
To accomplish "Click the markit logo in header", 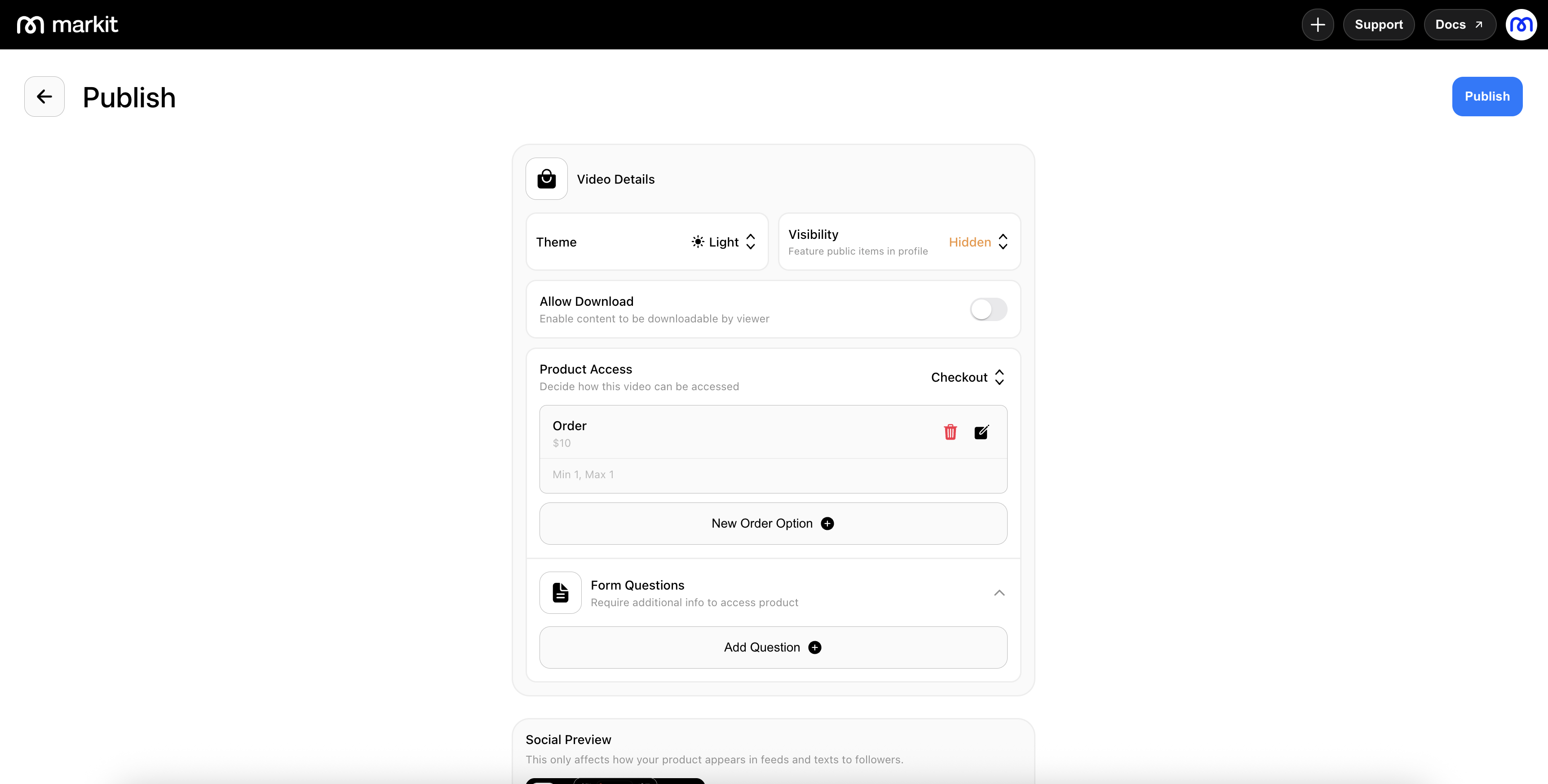I will point(67,25).
